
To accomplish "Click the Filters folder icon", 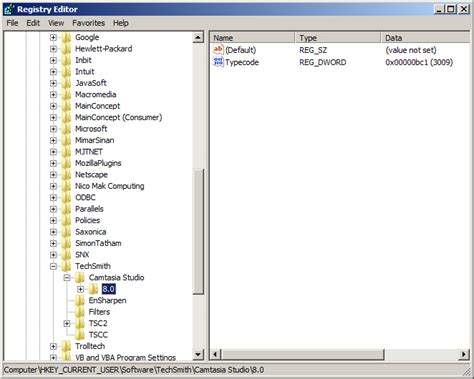I will [x=80, y=312].
